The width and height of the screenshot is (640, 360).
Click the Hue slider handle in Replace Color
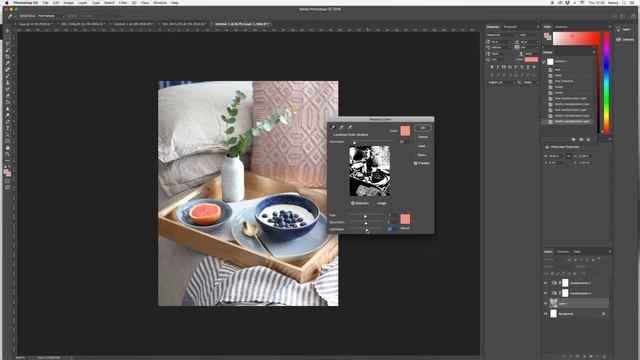pos(365,216)
